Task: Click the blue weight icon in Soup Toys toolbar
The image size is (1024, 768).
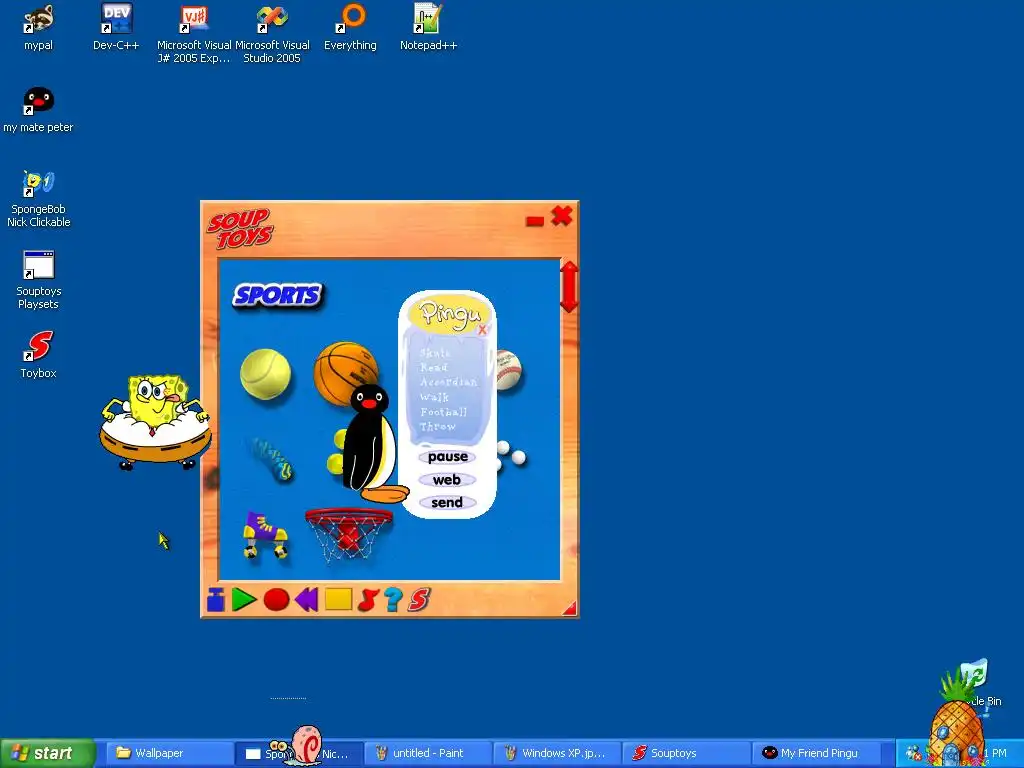Action: click(x=216, y=600)
